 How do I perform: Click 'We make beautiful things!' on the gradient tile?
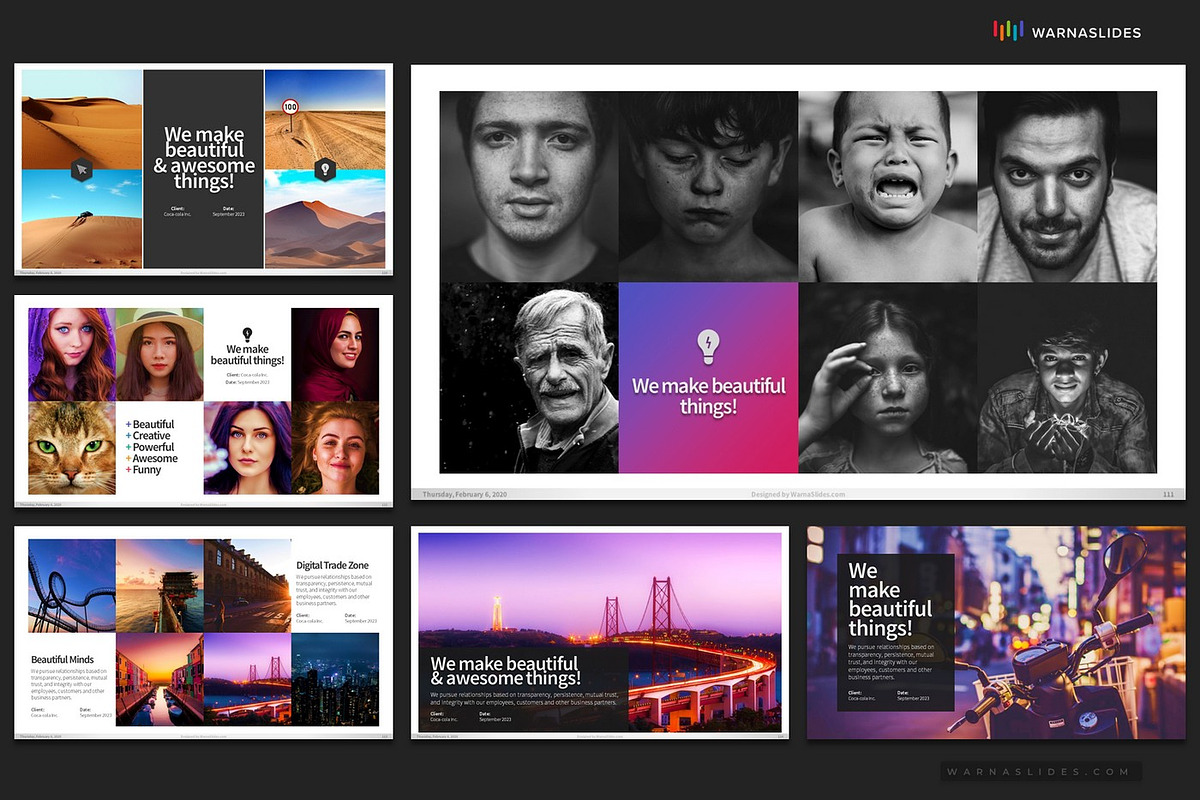(708, 396)
